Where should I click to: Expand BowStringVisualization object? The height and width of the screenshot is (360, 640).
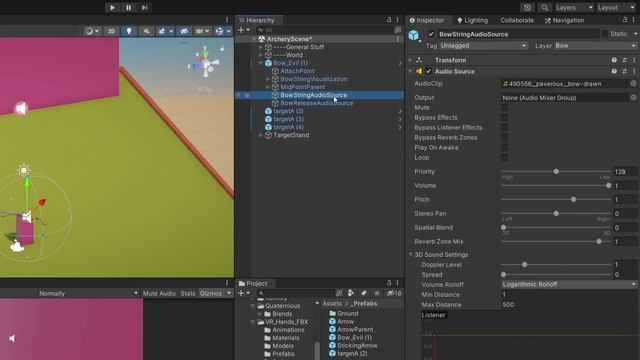268,79
